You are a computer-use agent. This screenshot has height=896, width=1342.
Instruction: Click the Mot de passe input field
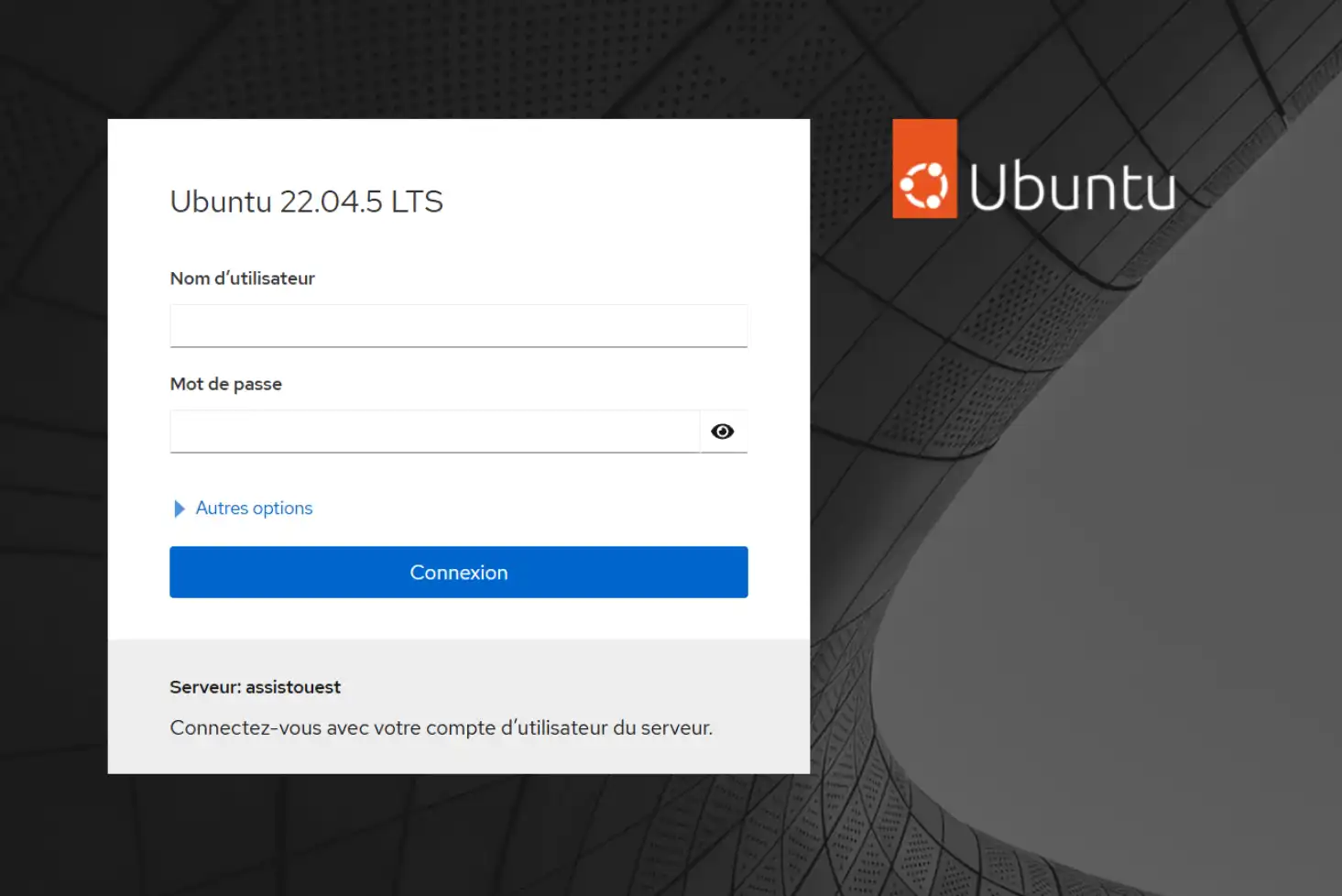[x=434, y=432]
